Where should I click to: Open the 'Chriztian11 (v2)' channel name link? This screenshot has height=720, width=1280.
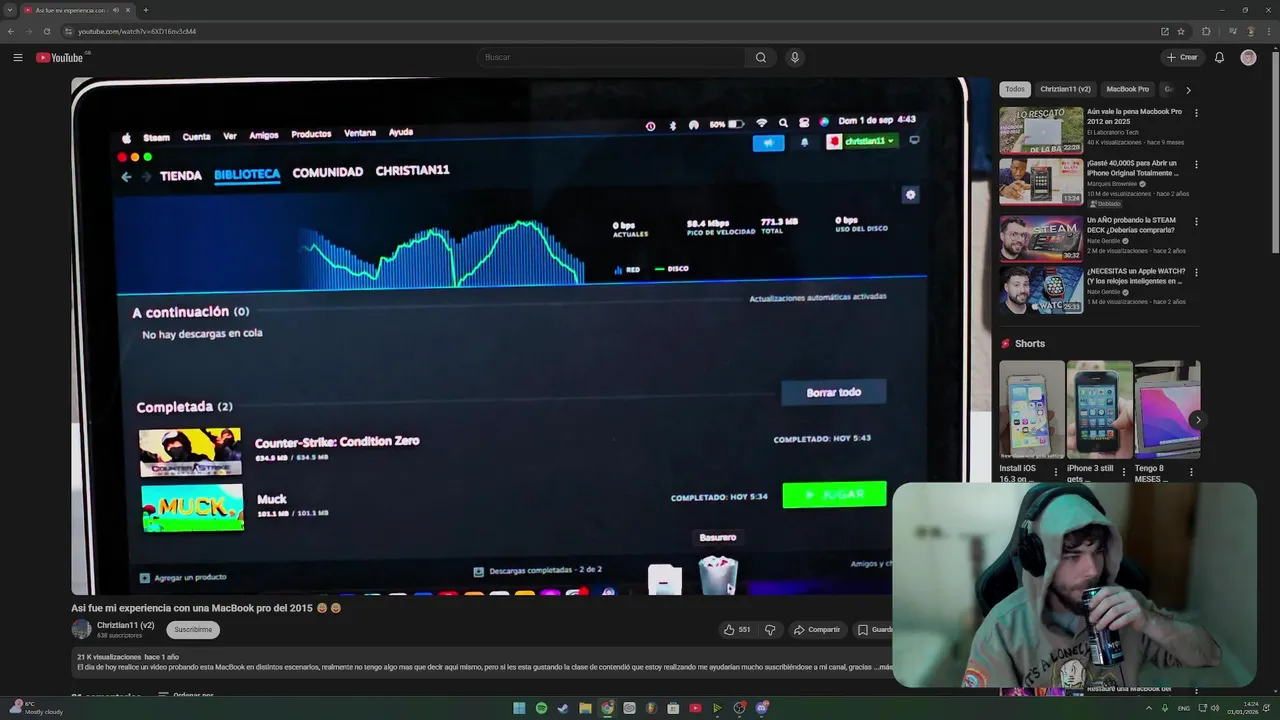click(125, 625)
